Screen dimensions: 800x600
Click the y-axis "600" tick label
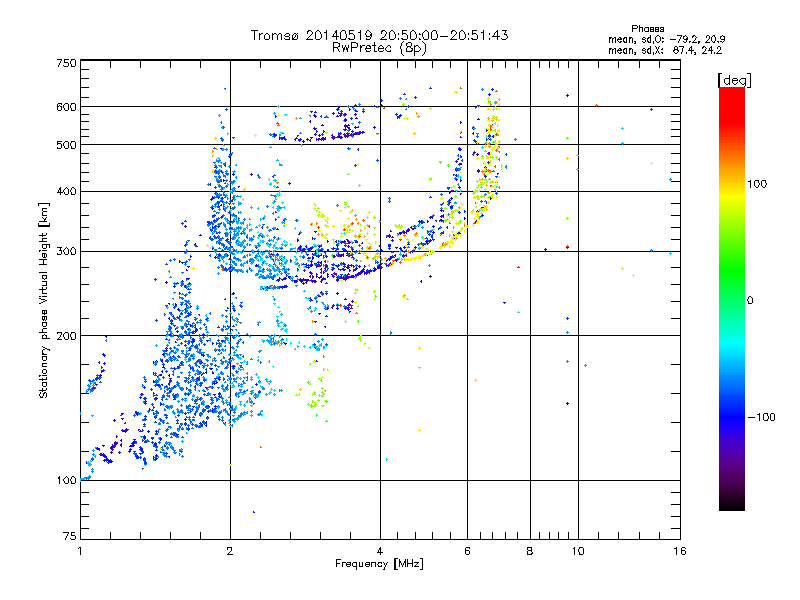coord(66,107)
